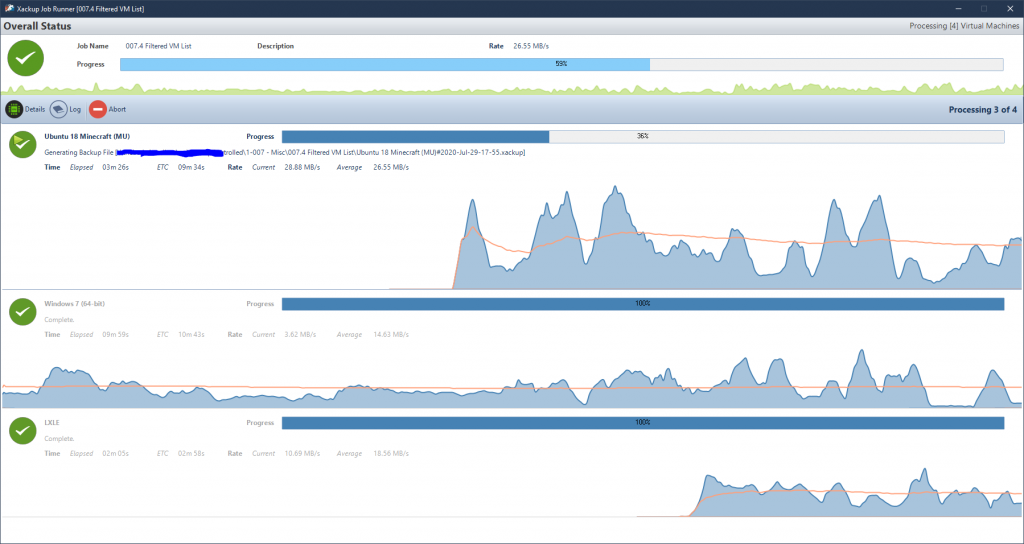Click Windows 7 average rate '14.63 MB/s'

[391, 334]
